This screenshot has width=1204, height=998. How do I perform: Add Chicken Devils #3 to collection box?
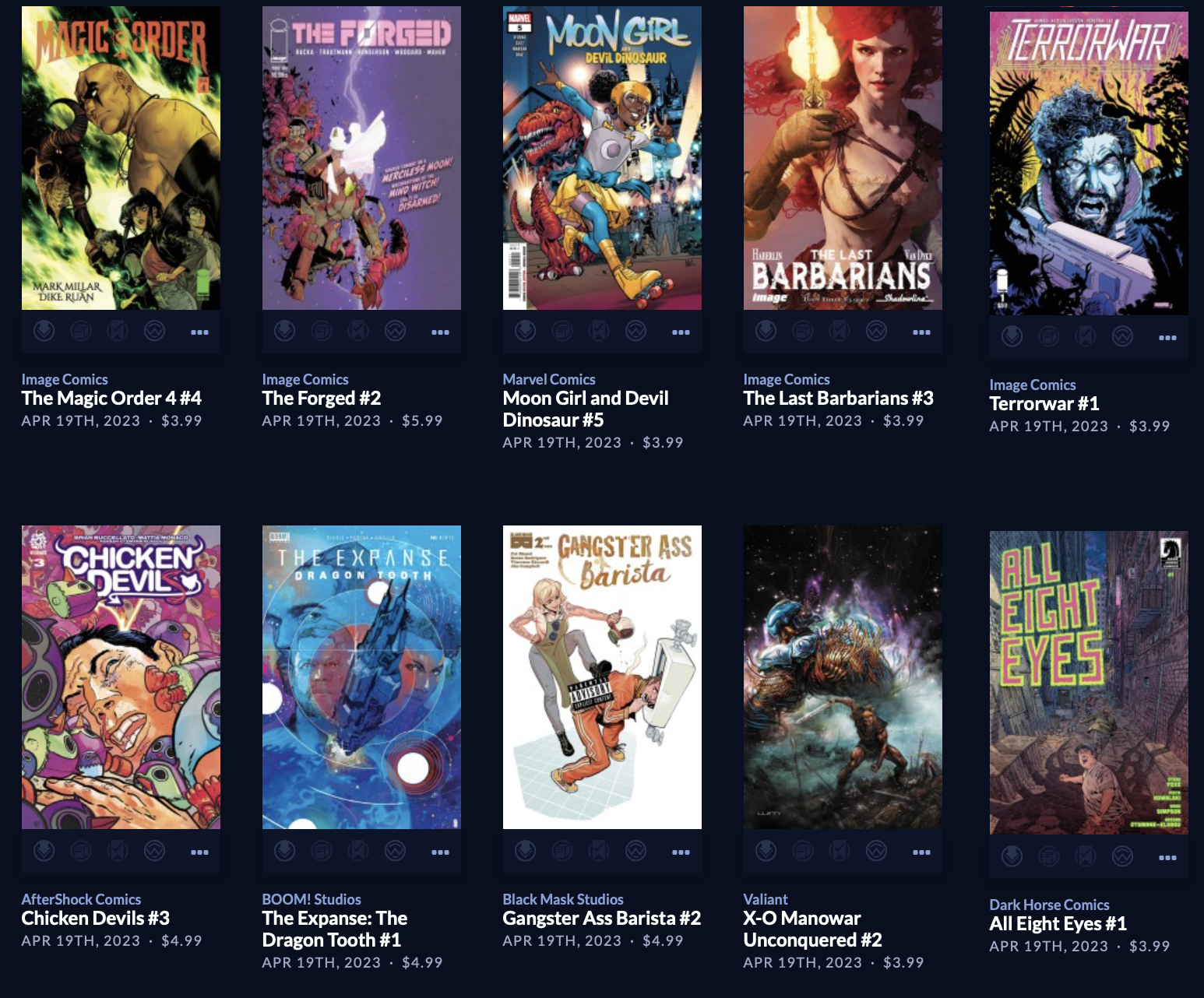pyautogui.click(x=81, y=852)
